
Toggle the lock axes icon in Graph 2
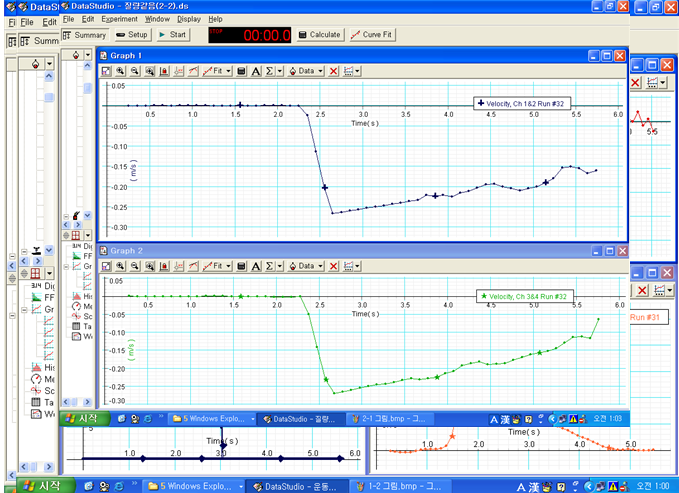(x=164, y=266)
